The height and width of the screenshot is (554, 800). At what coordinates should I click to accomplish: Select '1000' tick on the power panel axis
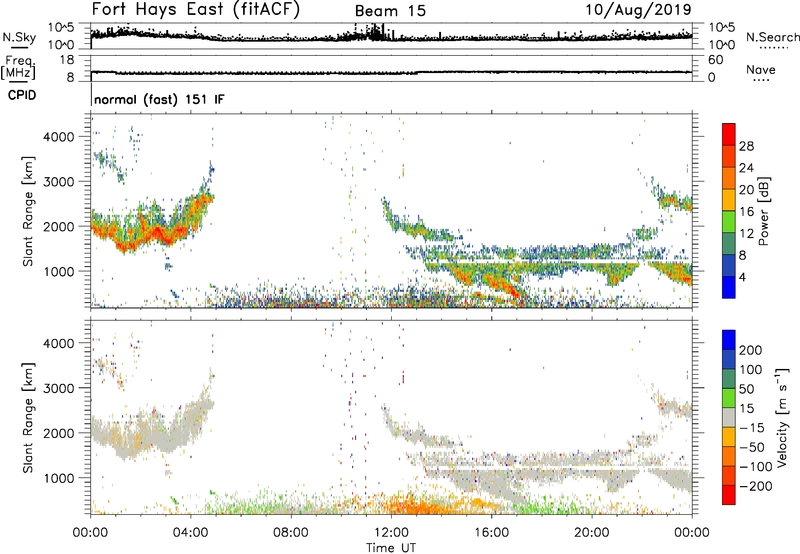[59, 271]
